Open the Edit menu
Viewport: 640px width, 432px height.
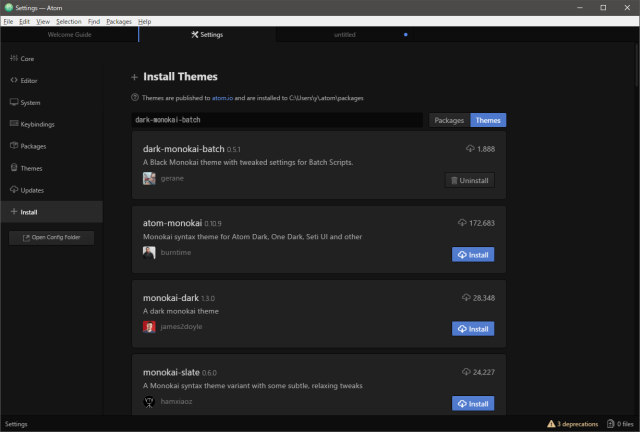click(24, 22)
